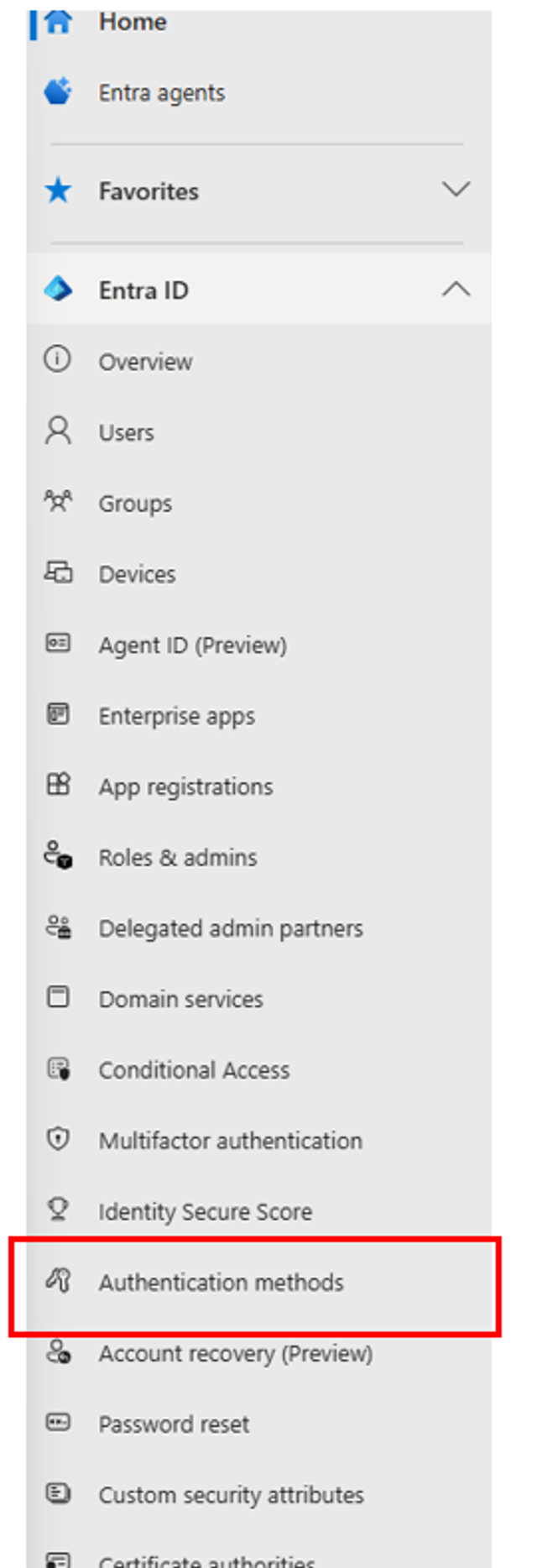Open Agent ID (Preview)

(x=193, y=645)
